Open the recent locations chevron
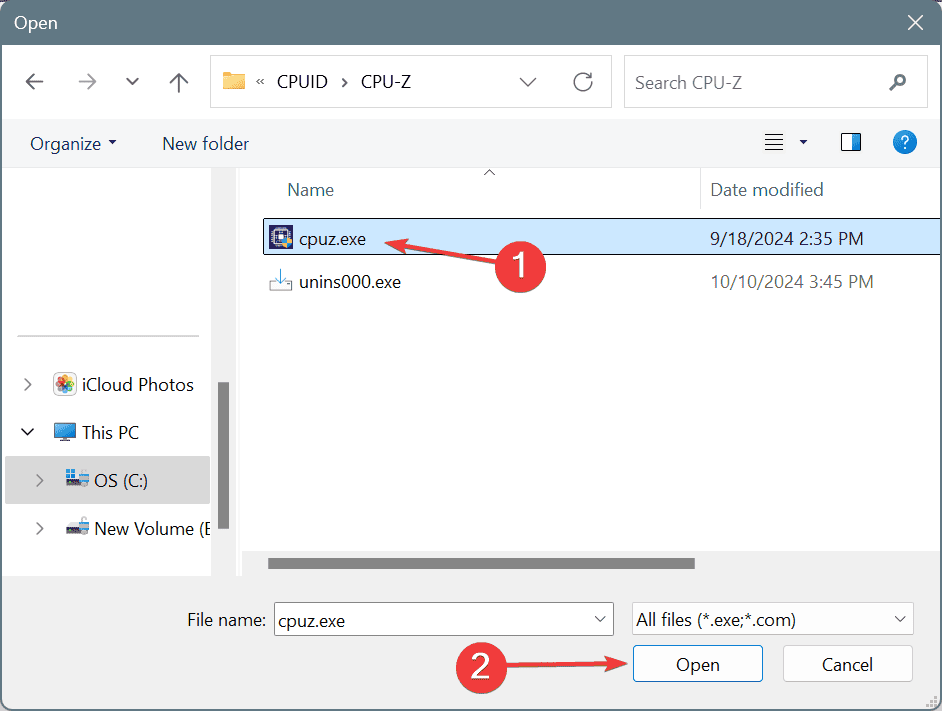 pos(132,82)
